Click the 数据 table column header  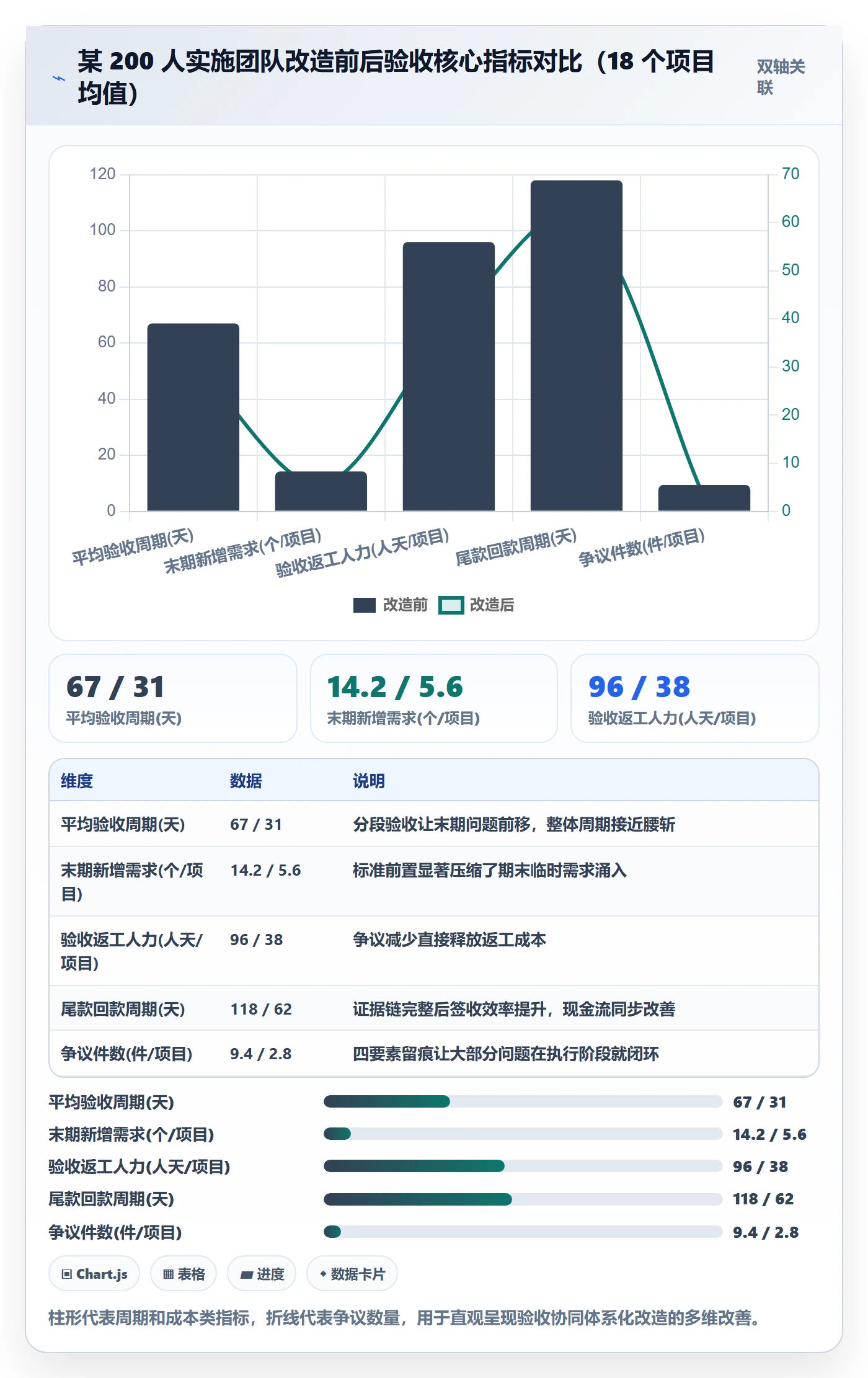pos(246,781)
